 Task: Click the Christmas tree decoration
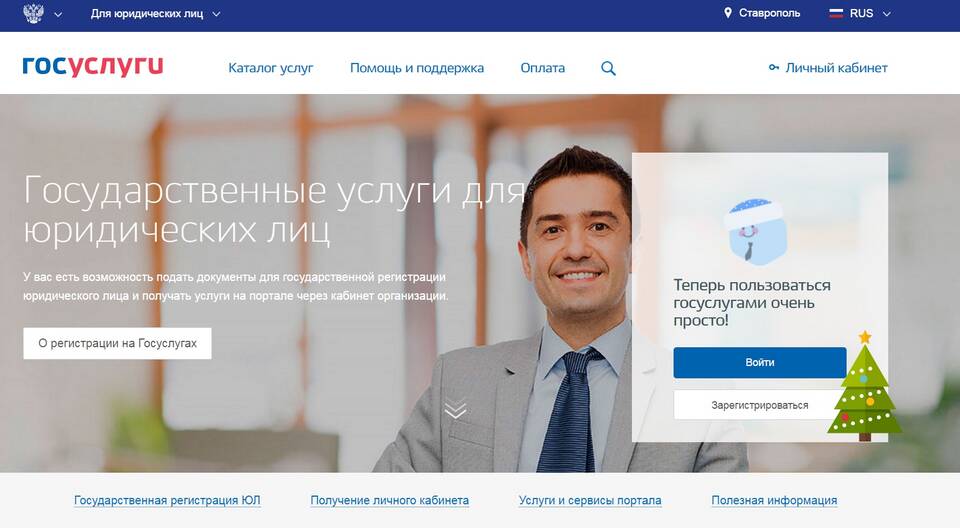[864, 386]
